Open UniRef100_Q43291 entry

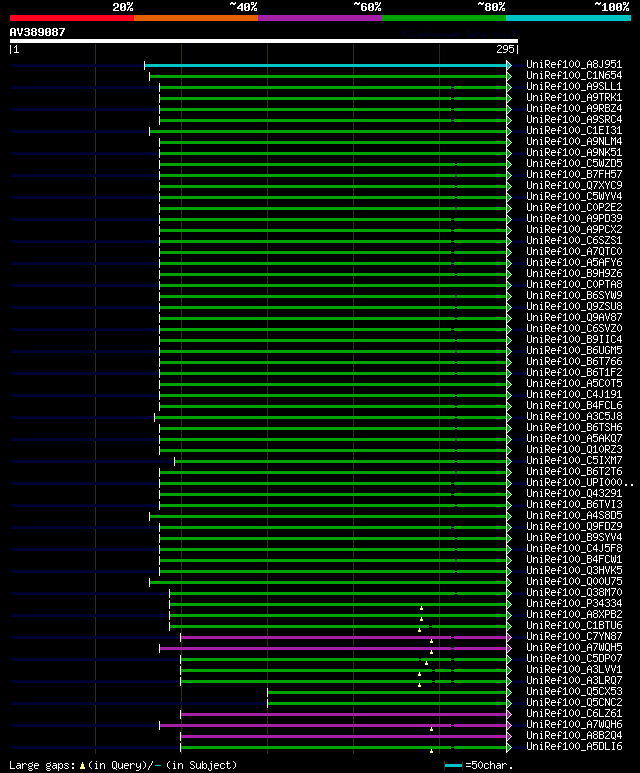point(574,493)
